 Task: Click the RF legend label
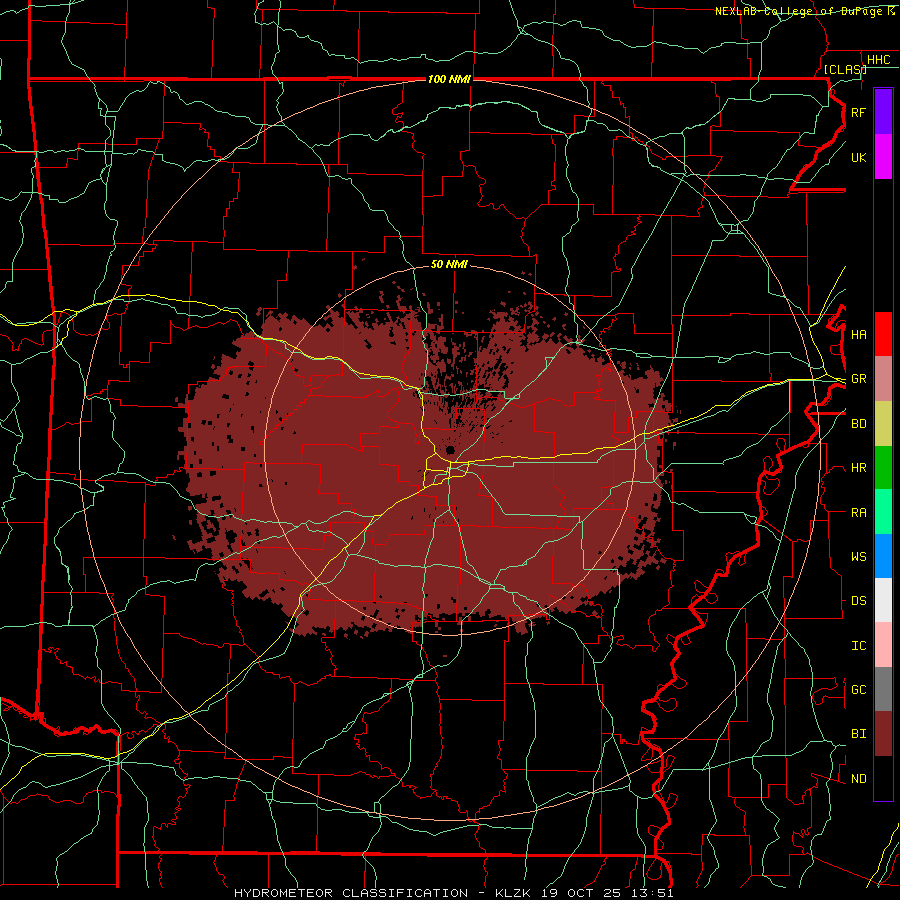tap(858, 112)
